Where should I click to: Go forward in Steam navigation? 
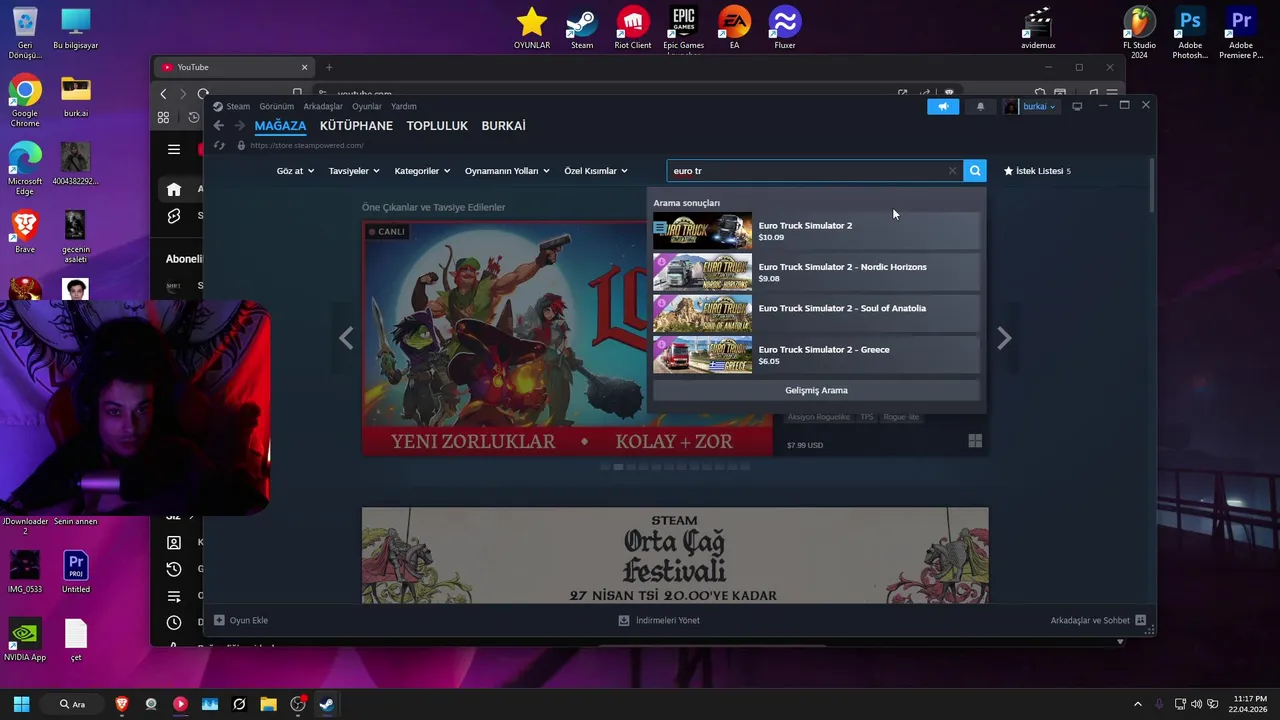[x=239, y=126]
